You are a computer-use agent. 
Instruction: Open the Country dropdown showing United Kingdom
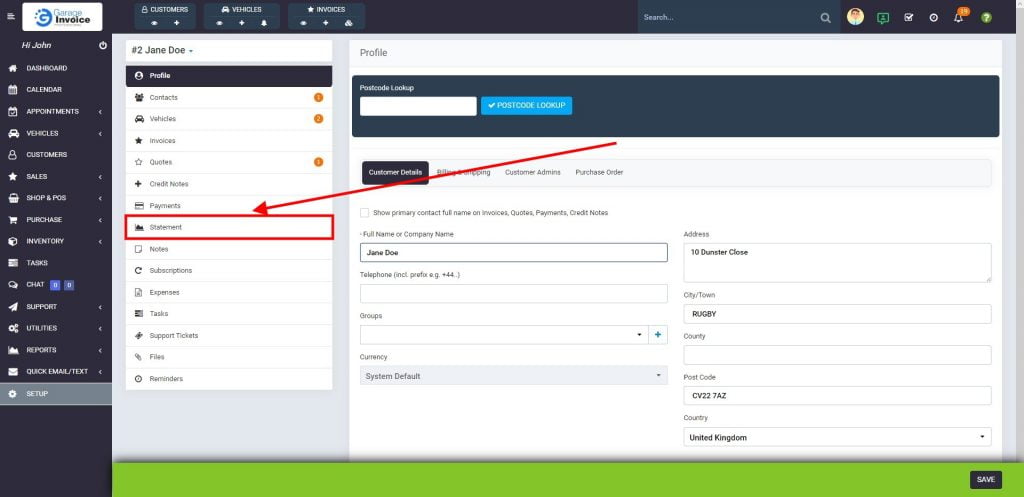click(838, 437)
